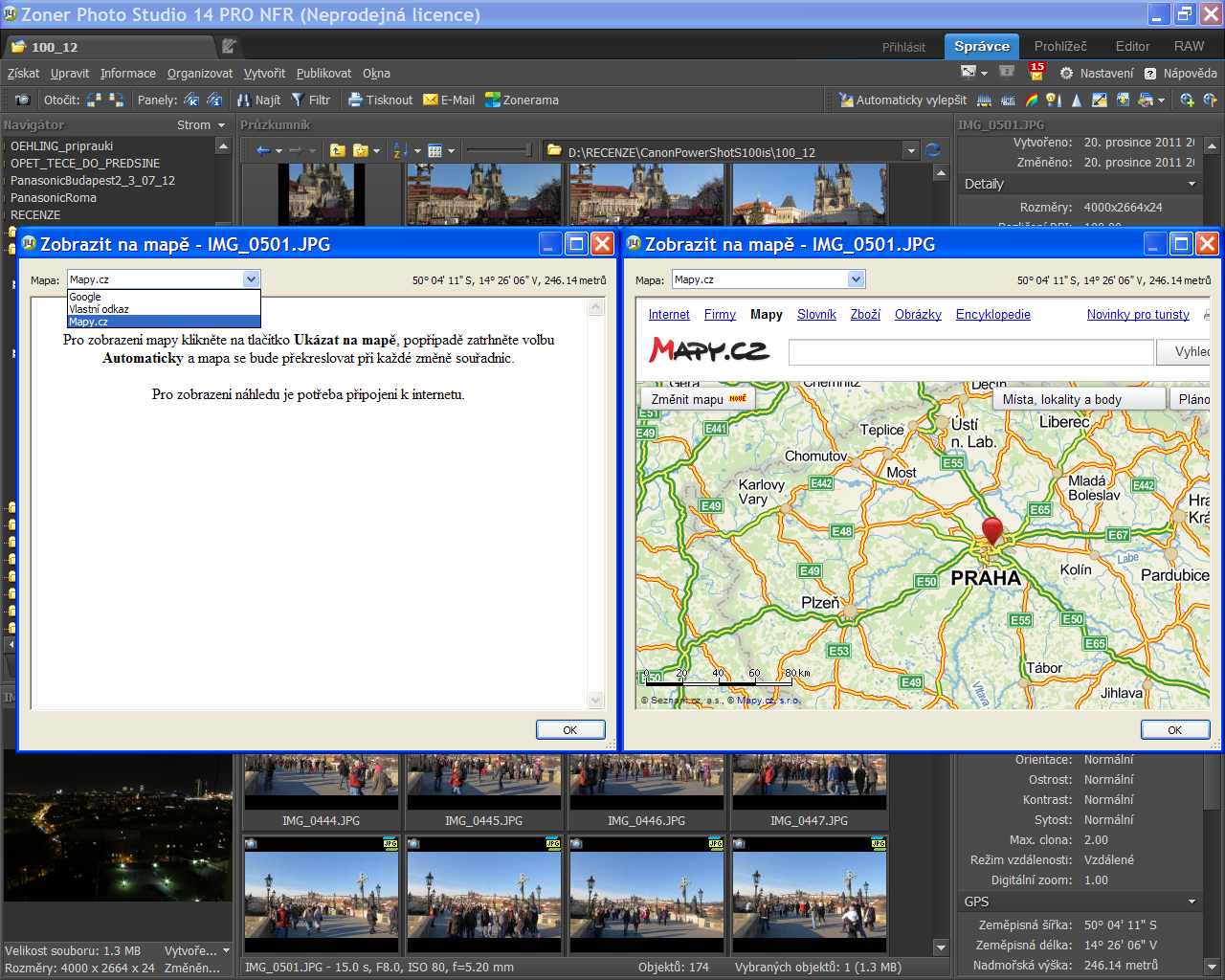The image size is (1225, 980).
Task: Click Změnit mapu button on map
Action: (x=697, y=399)
